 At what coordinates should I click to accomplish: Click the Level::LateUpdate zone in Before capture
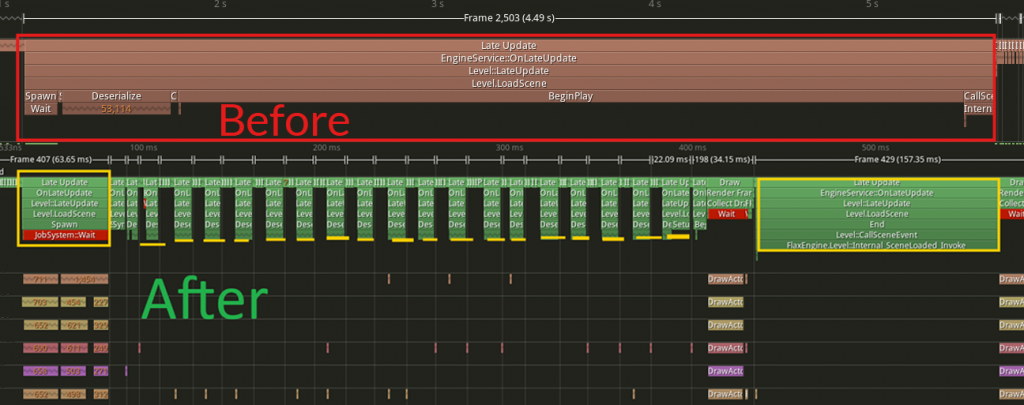pos(508,71)
